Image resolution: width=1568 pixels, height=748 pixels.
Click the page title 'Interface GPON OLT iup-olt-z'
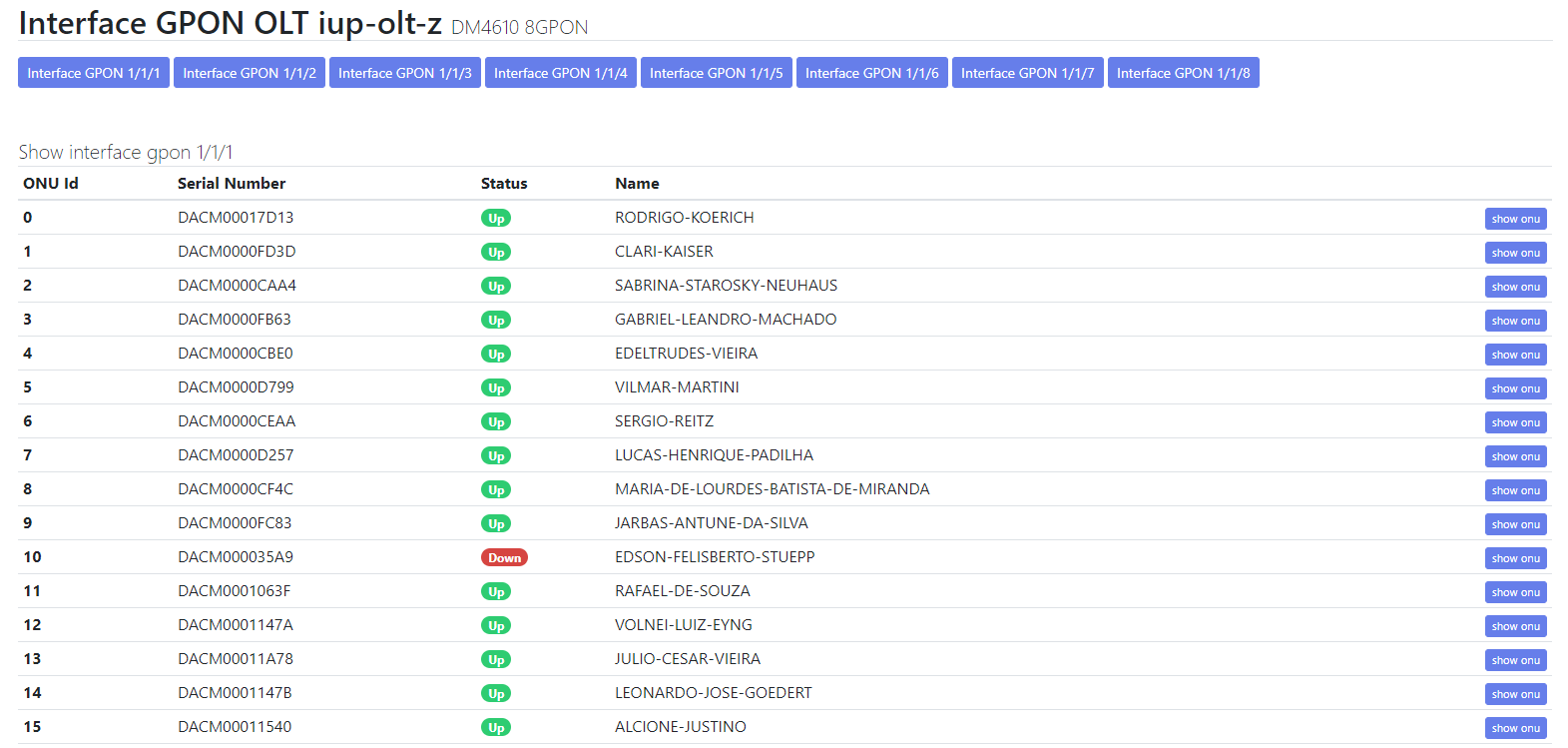coord(231,23)
